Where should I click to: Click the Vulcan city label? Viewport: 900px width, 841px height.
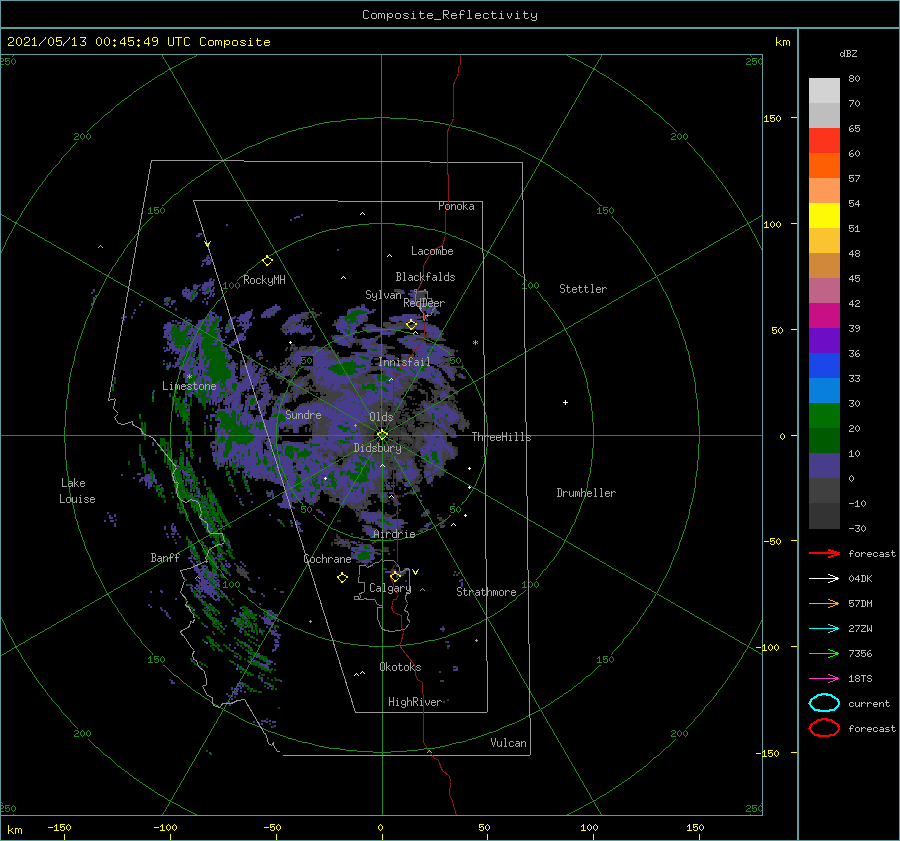(x=508, y=743)
